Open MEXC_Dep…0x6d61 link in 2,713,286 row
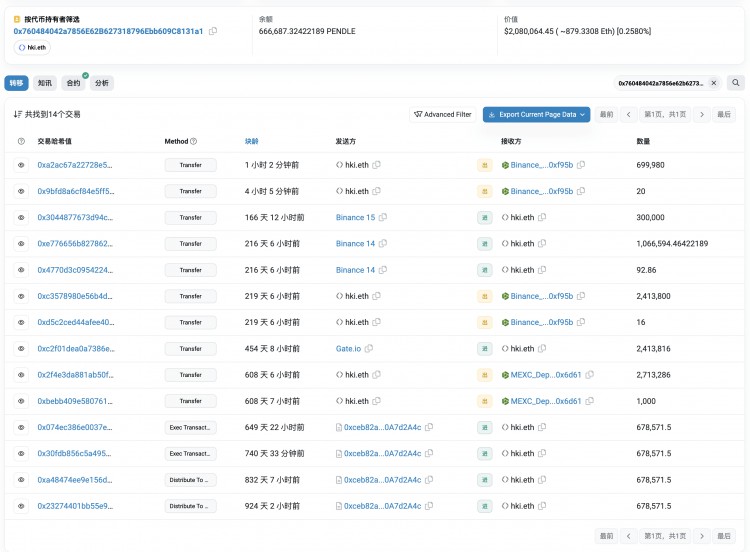The image size is (750, 552). coord(546,375)
